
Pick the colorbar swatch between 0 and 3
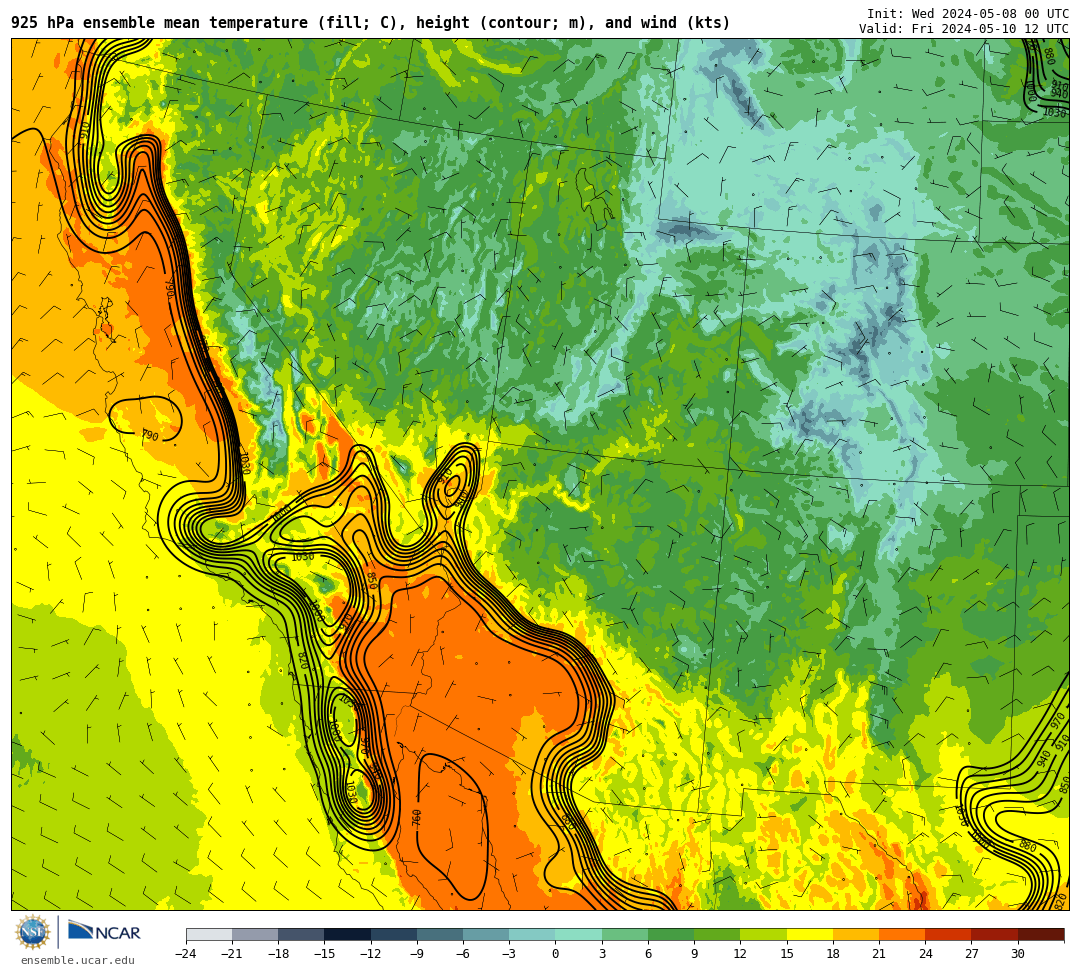579,934
